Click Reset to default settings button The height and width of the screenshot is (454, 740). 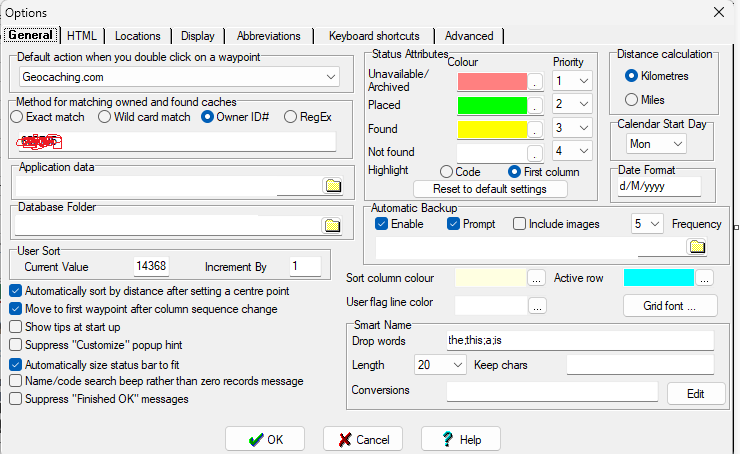coord(490,189)
